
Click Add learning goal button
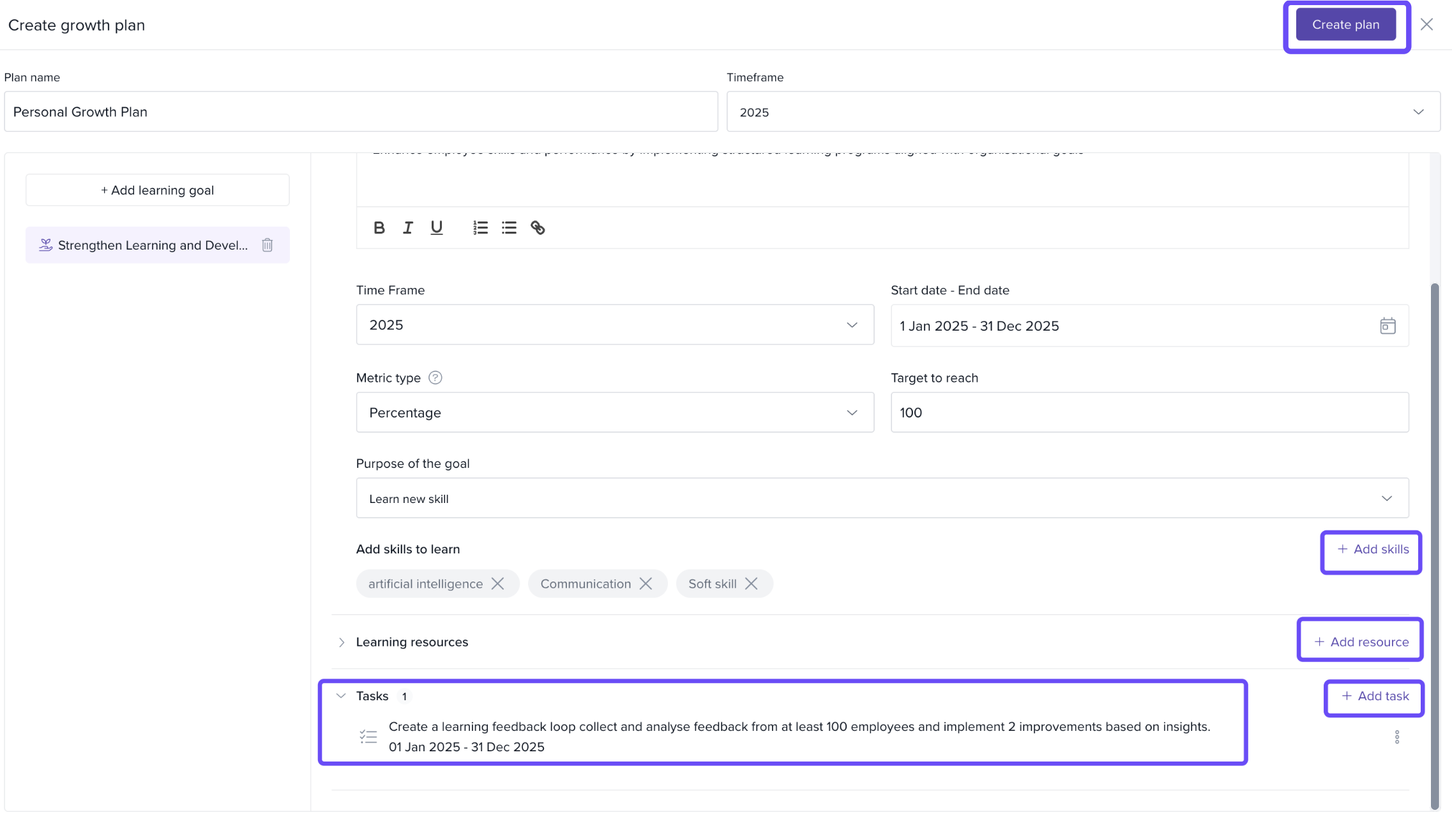click(x=157, y=190)
